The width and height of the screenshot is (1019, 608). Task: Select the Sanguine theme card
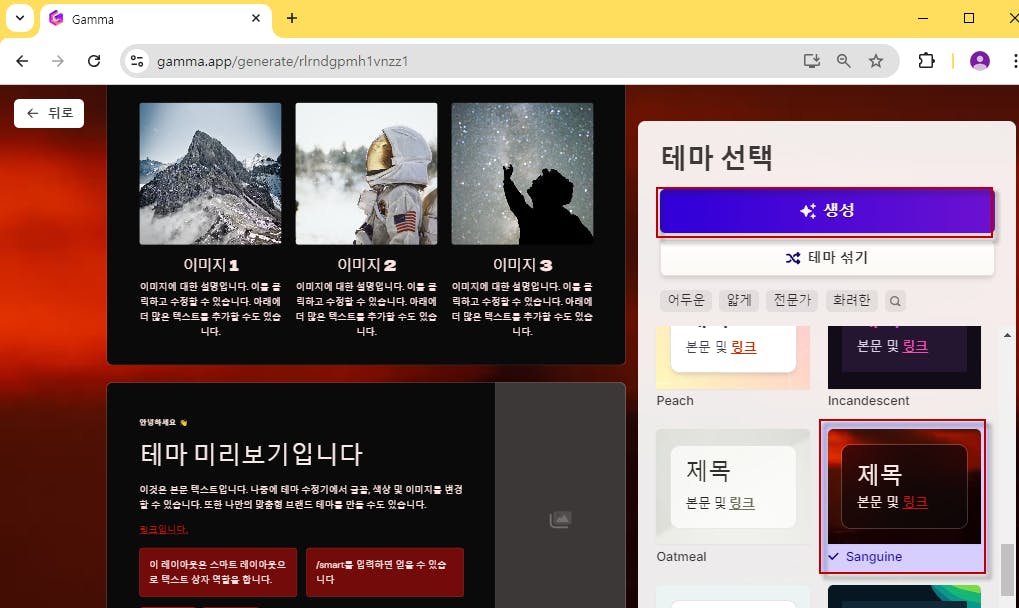pyautogui.click(x=903, y=496)
